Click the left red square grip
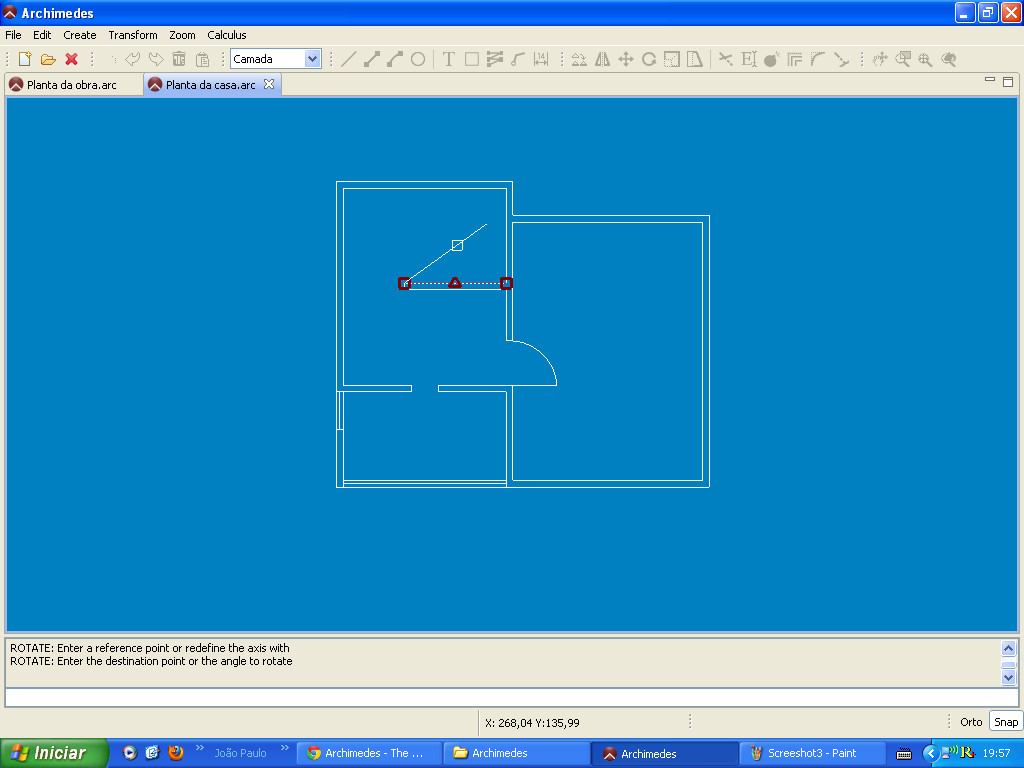This screenshot has width=1024, height=768. [404, 283]
